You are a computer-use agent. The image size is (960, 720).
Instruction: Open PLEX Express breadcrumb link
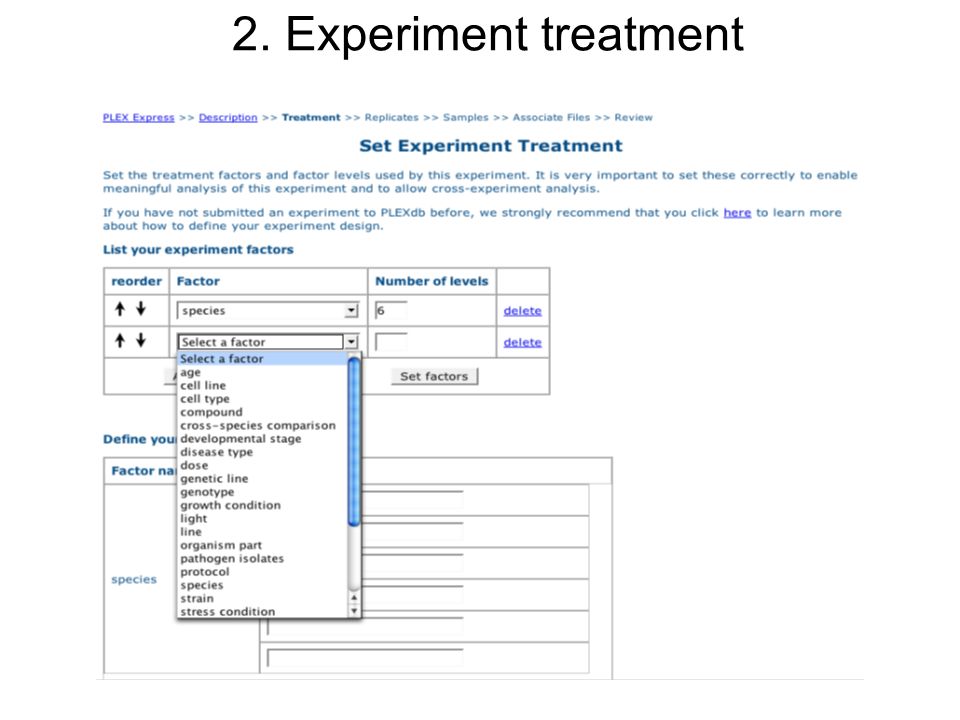coord(138,118)
